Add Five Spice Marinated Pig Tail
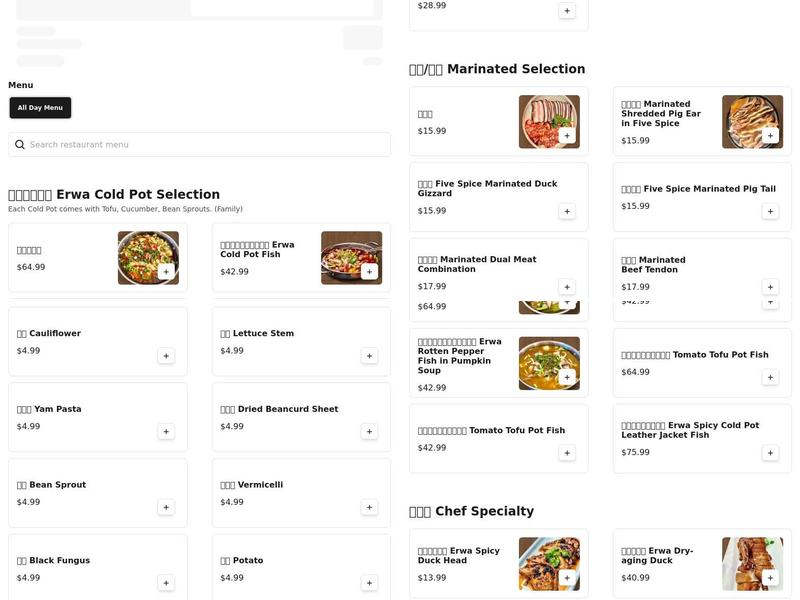Screen dimensions: 800x600 (x=770, y=211)
